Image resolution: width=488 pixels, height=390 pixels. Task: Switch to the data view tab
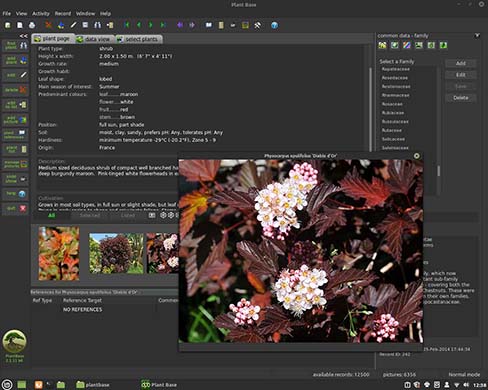click(95, 39)
